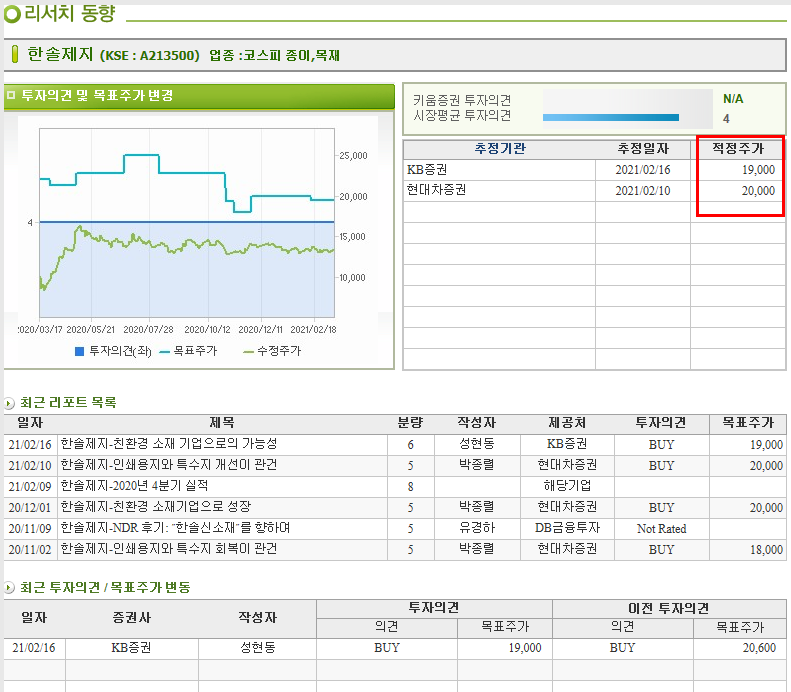791x692 pixels.
Task: Click the N/A 키움증권 투자의견 value
Action: point(733,99)
